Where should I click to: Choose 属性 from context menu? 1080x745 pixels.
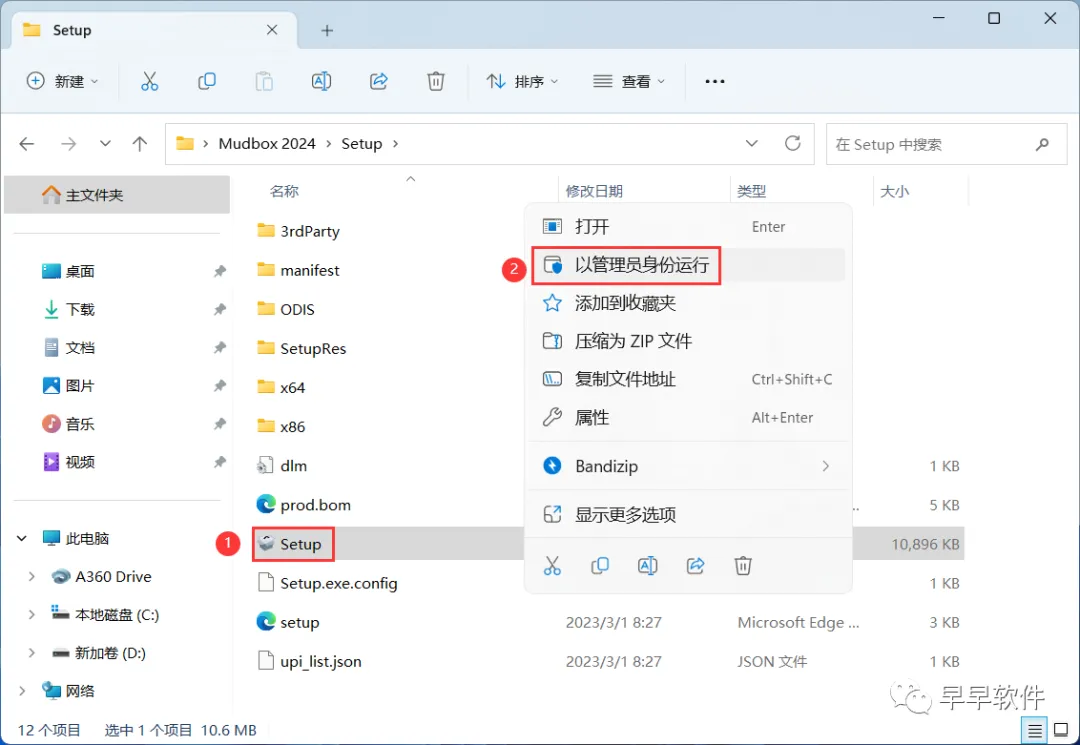coord(689,417)
